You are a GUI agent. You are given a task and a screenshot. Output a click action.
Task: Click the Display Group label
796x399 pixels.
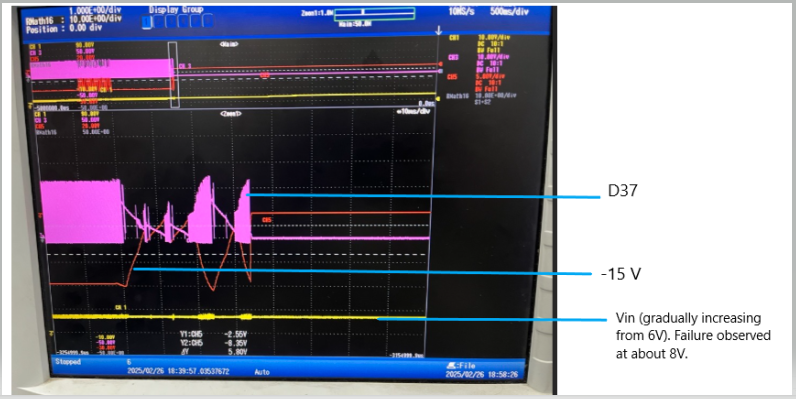pos(176,10)
